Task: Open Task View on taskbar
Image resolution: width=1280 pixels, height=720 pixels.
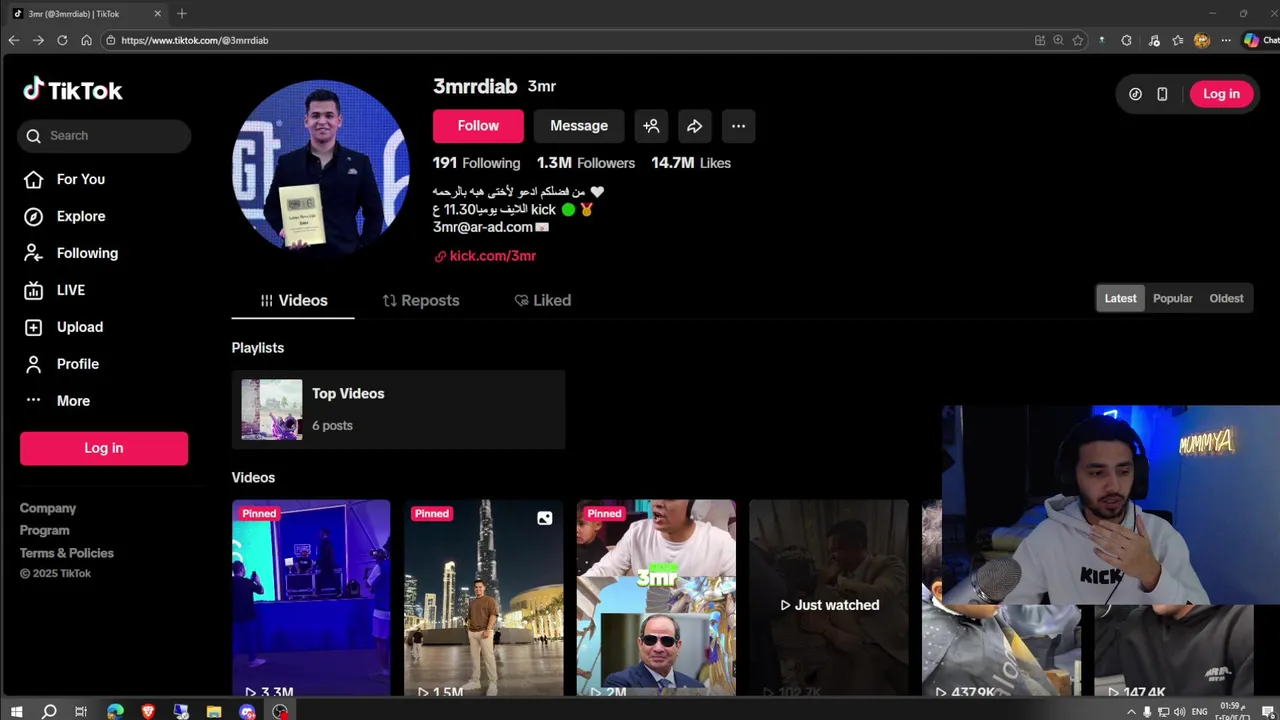Action: tap(81, 712)
